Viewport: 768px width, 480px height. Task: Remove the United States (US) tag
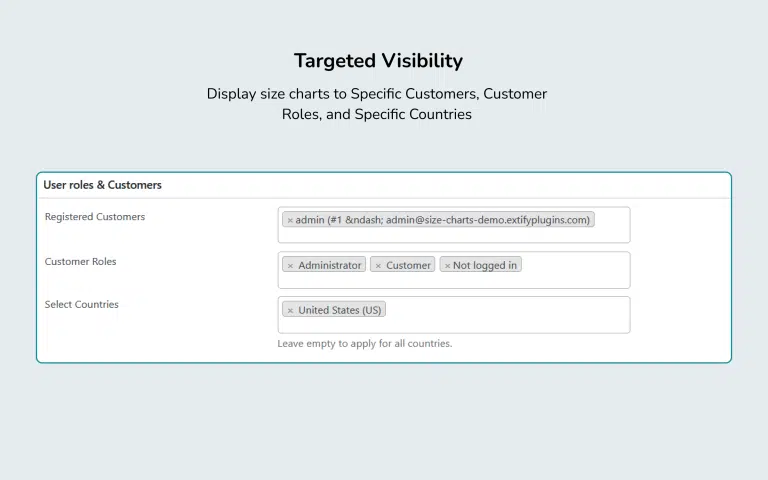[x=290, y=311]
